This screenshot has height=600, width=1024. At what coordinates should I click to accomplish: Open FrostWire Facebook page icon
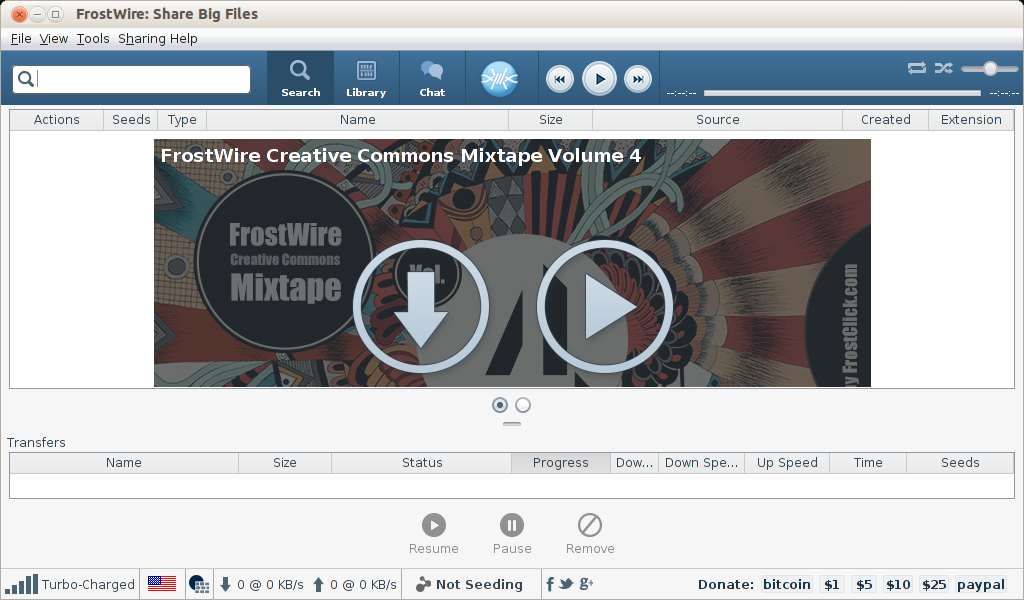click(550, 584)
